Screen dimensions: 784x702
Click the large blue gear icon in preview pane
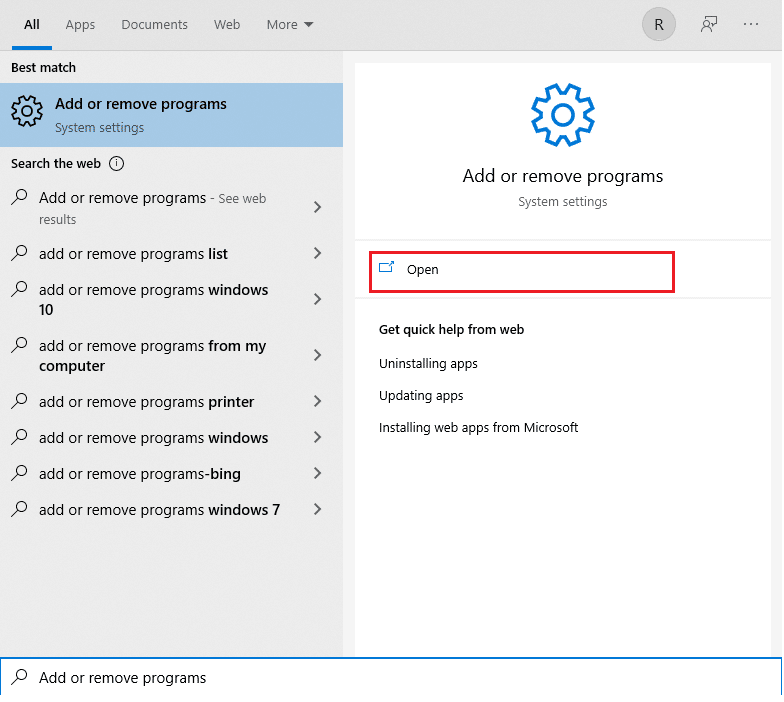tap(562, 115)
